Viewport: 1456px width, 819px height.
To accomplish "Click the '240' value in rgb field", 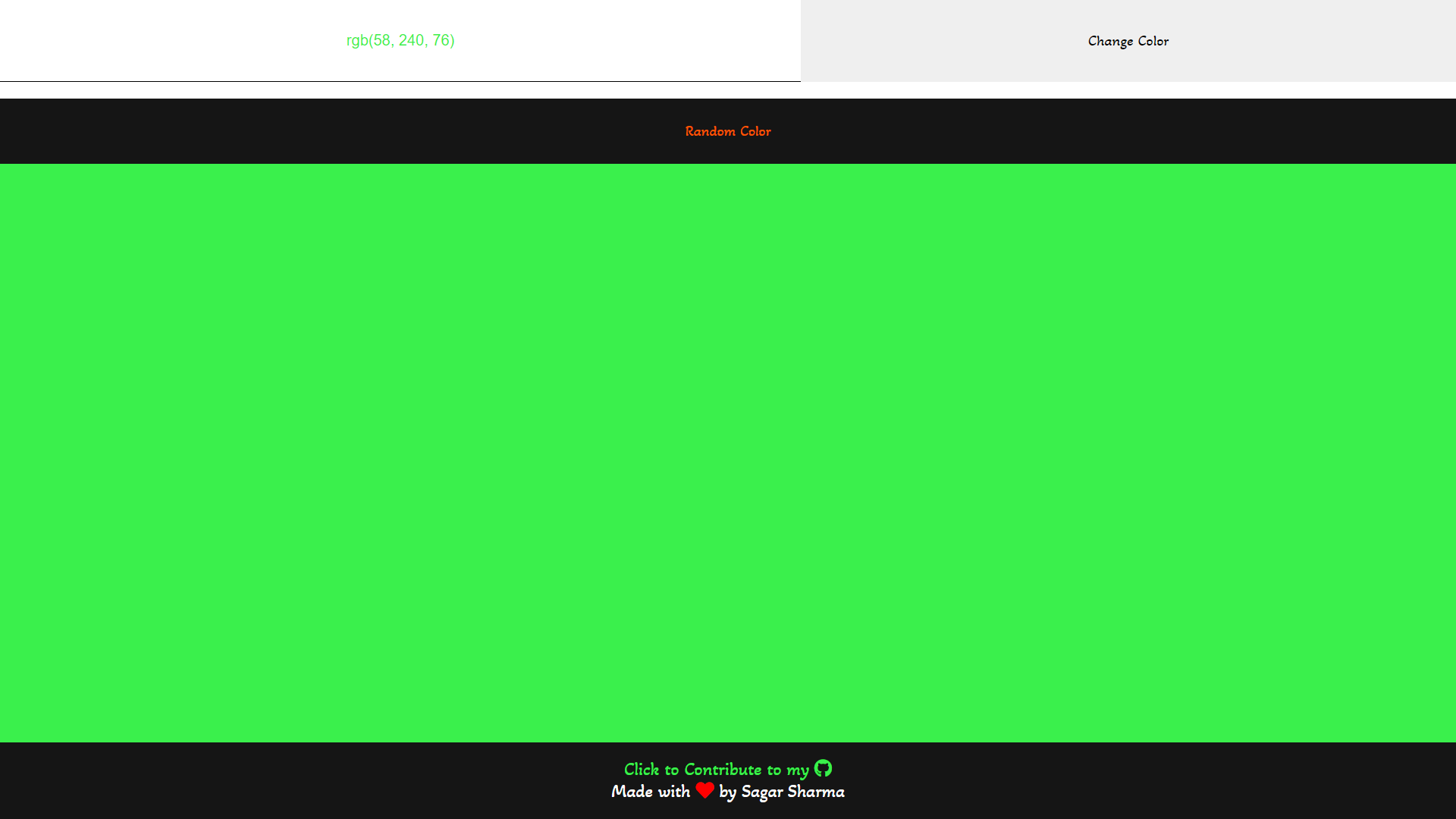I will (412, 40).
